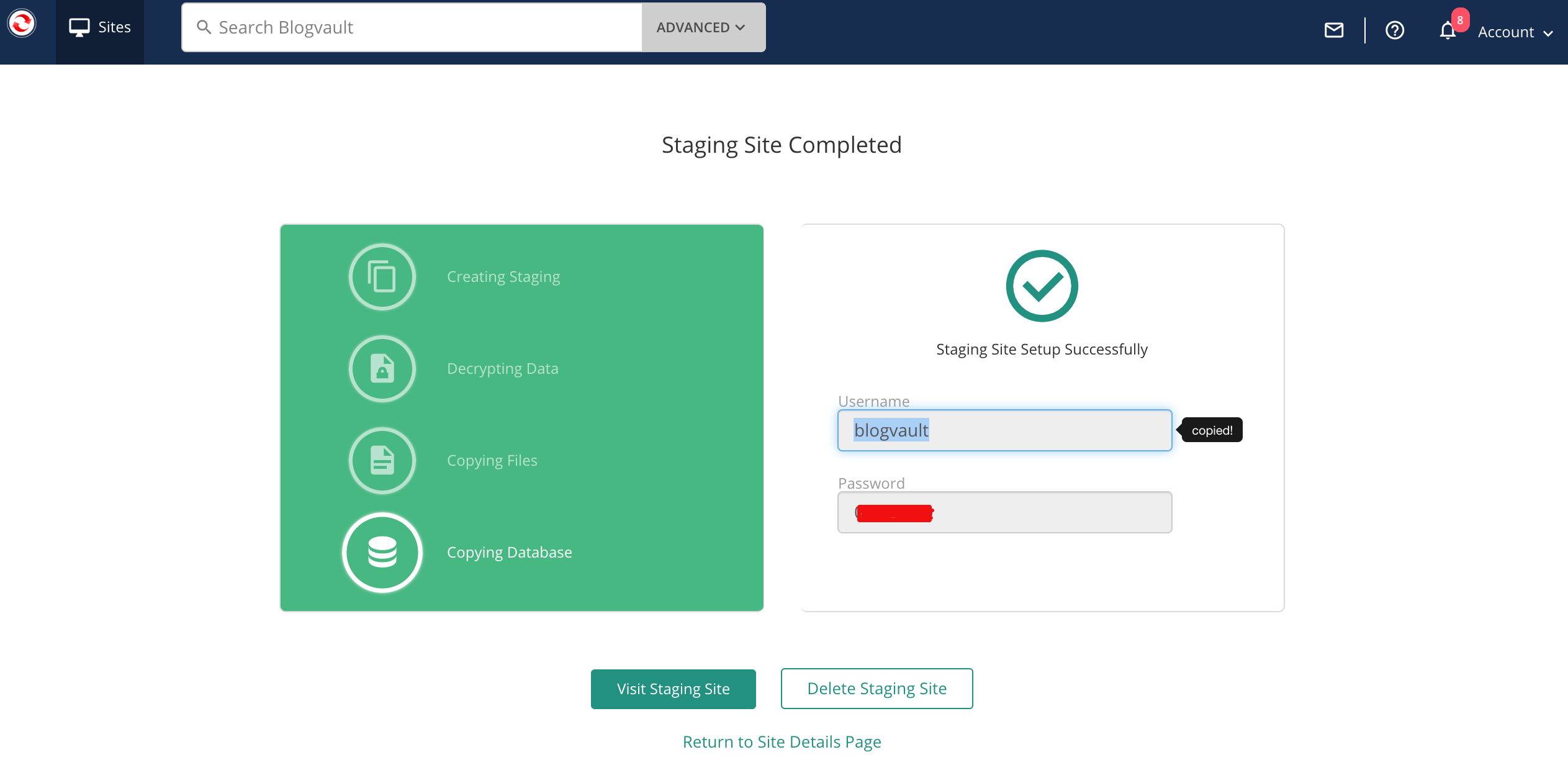Click the BlogVault logo icon

(22, 24)
